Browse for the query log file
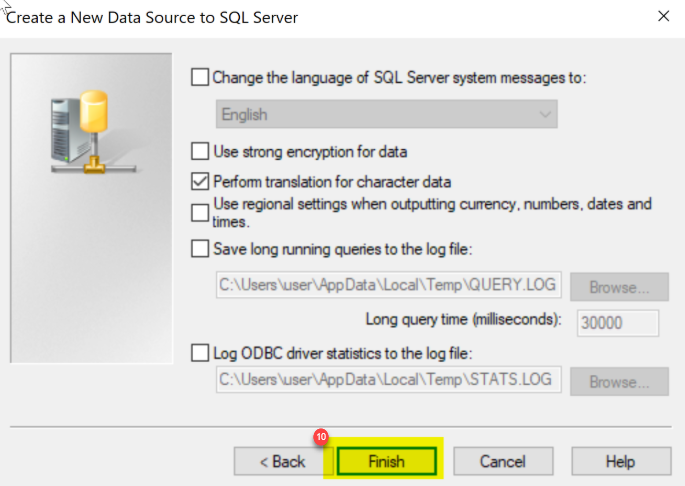685x486 pixels. click(619, 287)
